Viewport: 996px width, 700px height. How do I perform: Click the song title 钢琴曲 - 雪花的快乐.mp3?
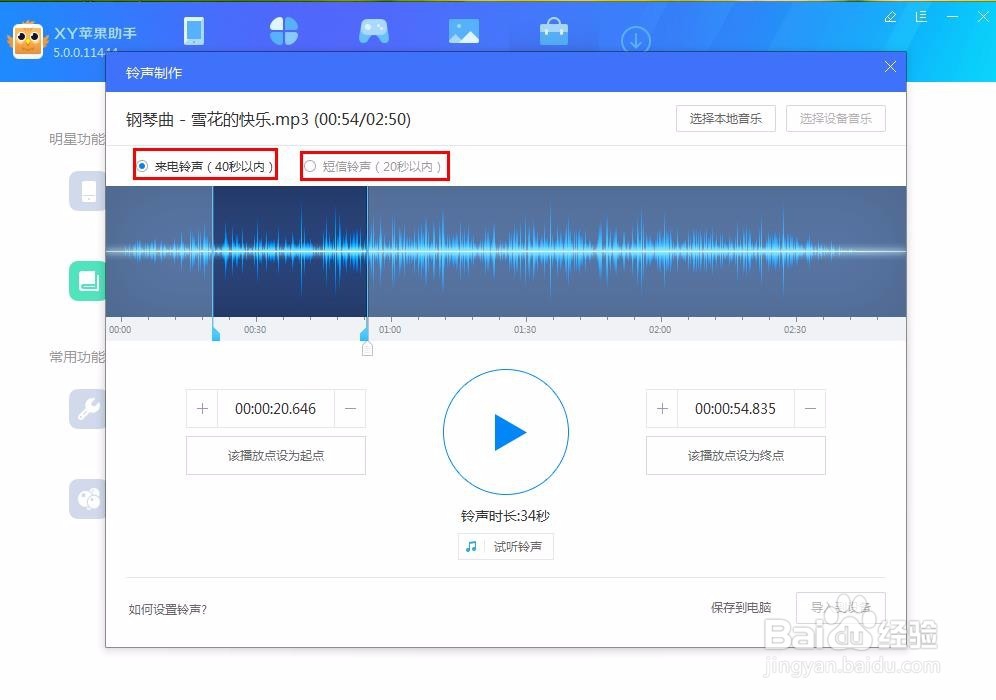(x=217, y=119)
